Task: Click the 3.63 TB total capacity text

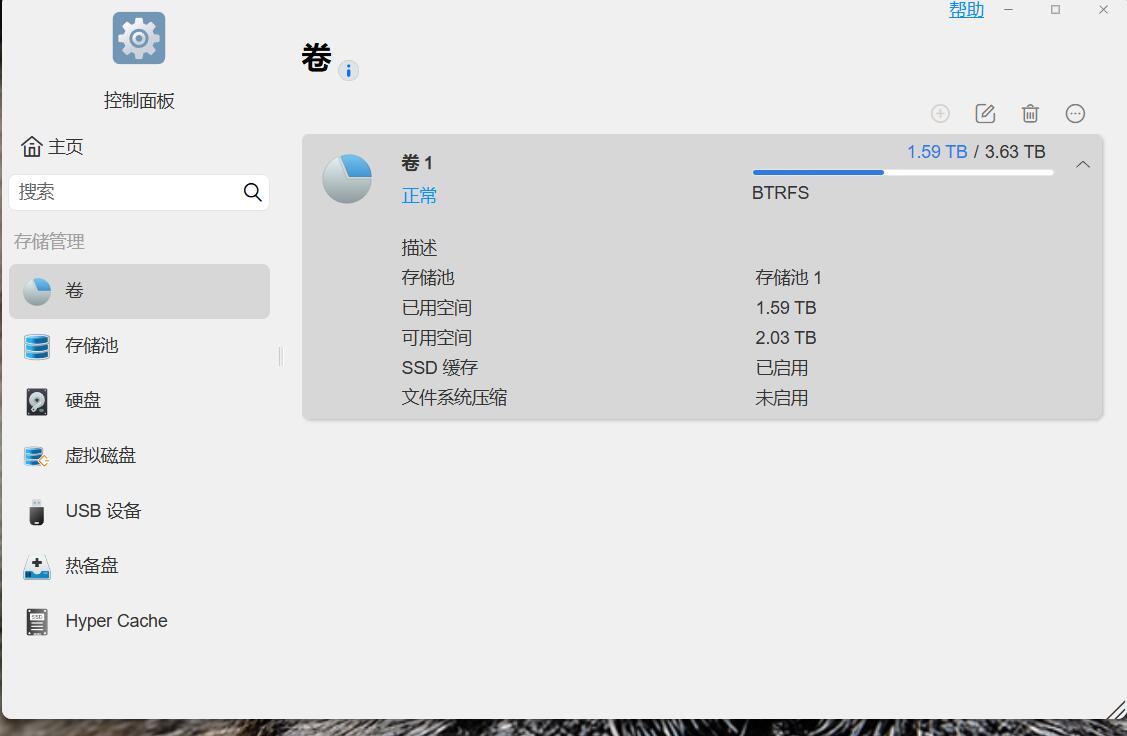Action: pyautogui.click(x=1015, y=152)
